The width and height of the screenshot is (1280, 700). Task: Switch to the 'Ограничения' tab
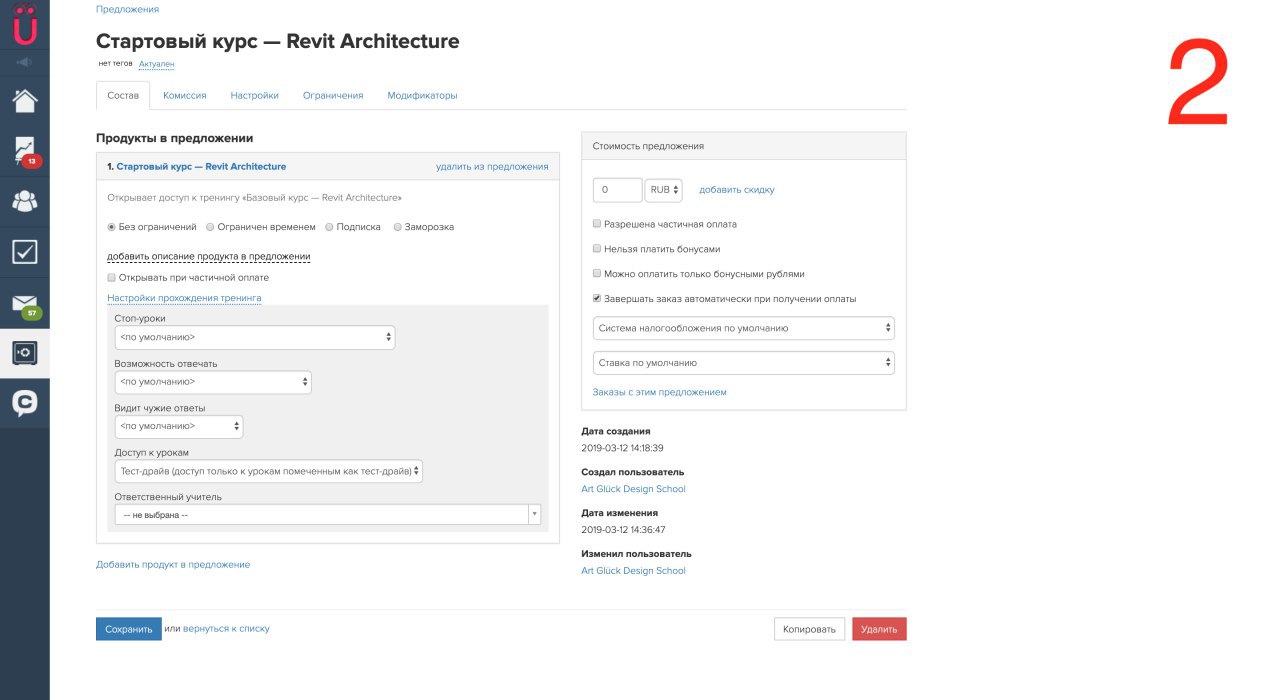(x=333, y=95)
